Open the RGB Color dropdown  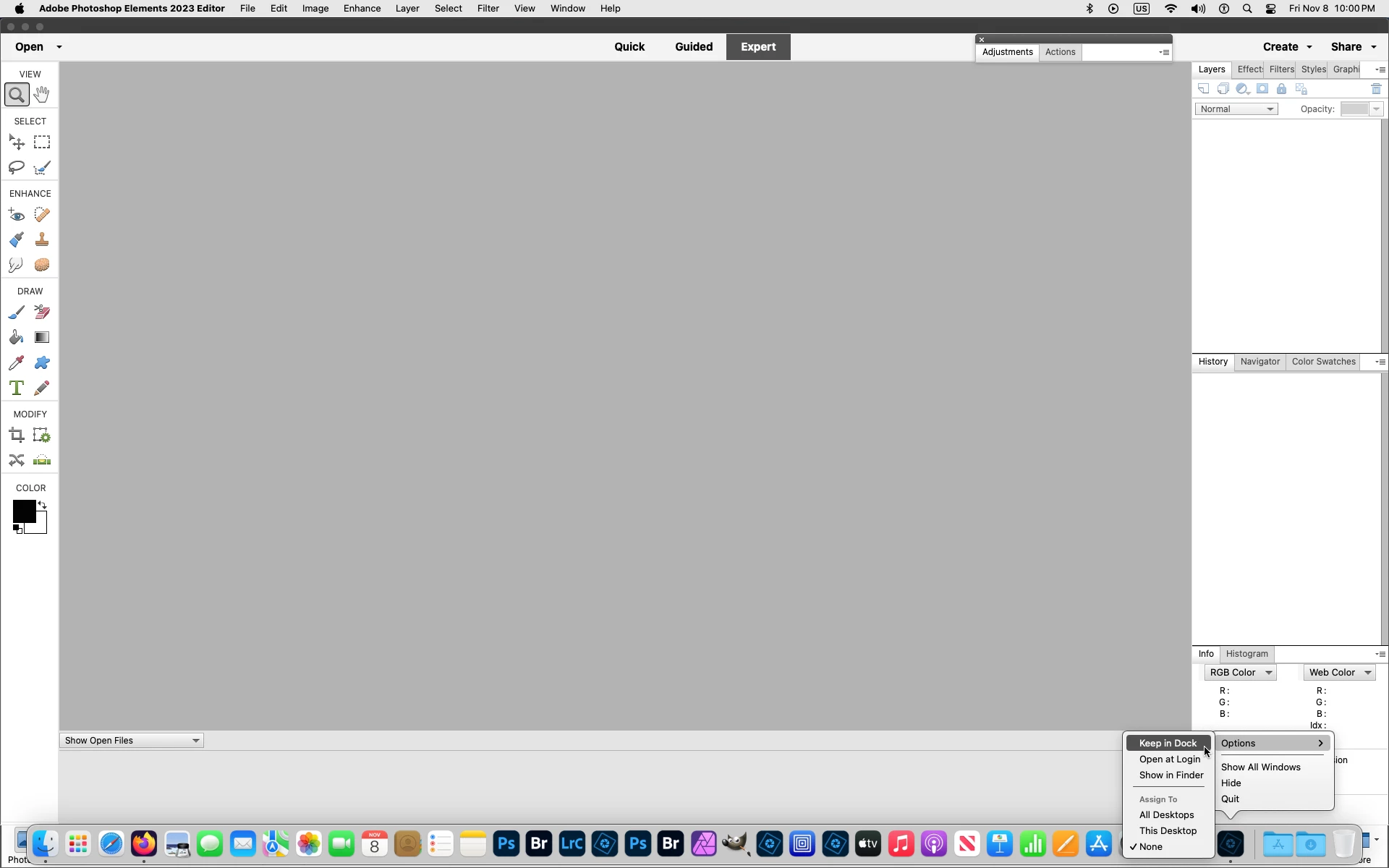click(1240, 673)
